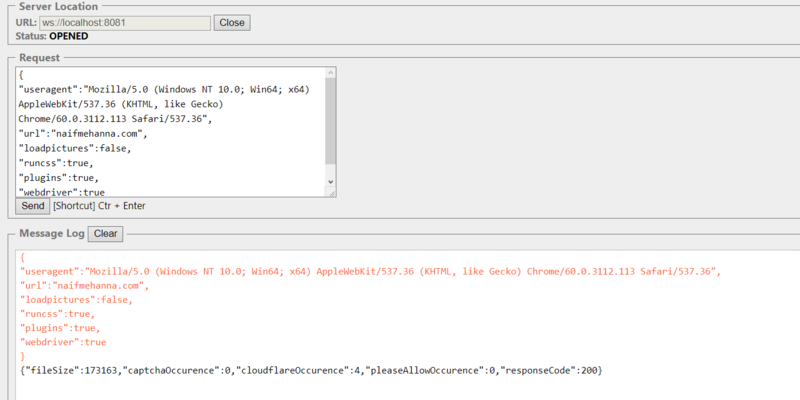Clear the Message Log
This screenshot has width=800, height=400.
tap(106, 234)
